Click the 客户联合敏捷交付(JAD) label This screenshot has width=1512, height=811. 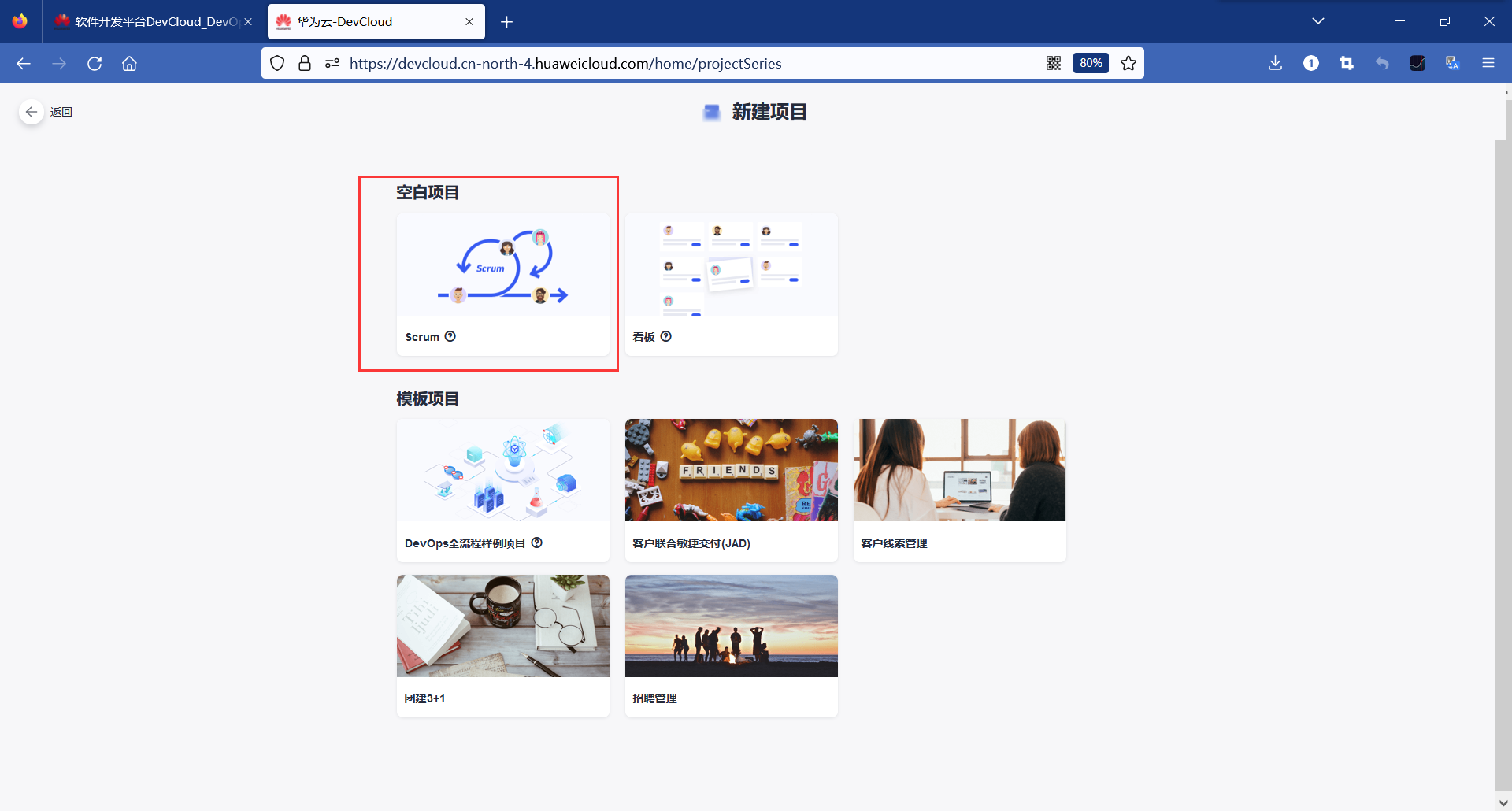tap(691, 543)
